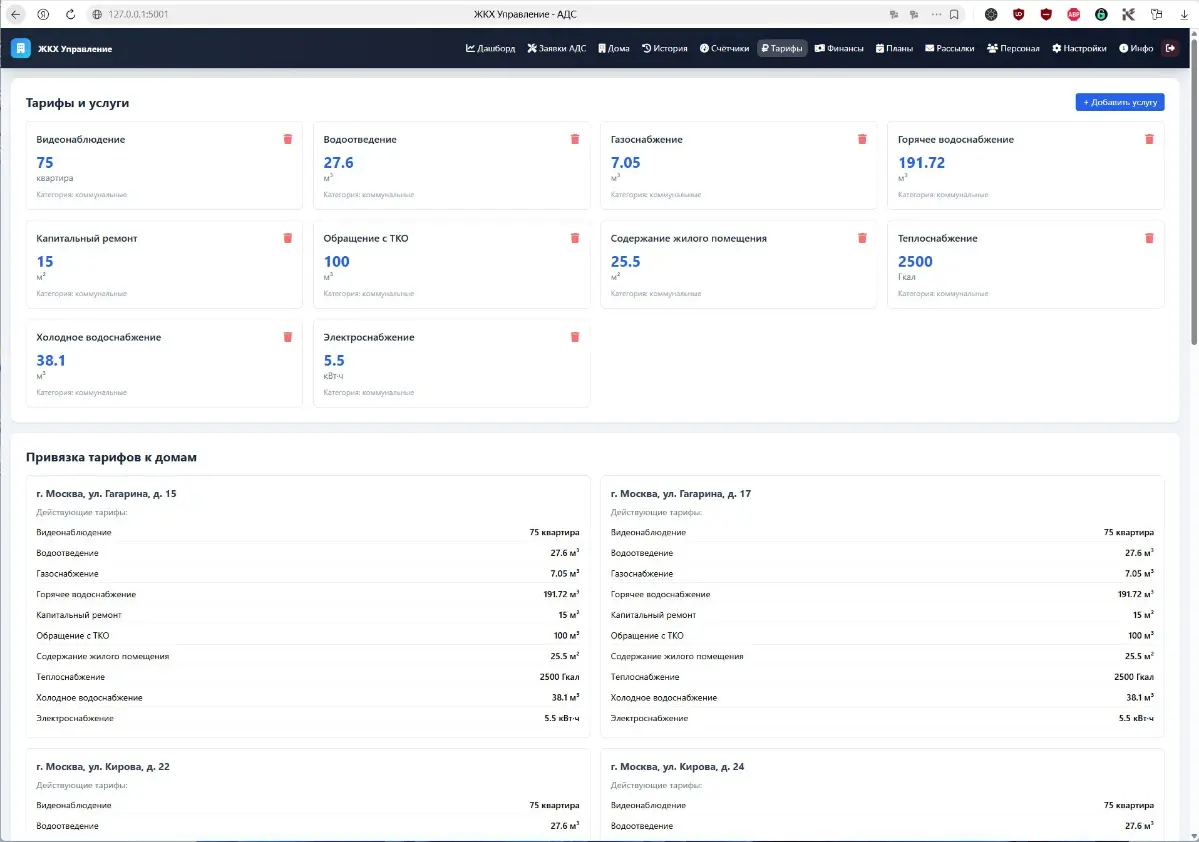Open Настройки in the navbar
Image resolution: width=1199 pixels, height=842 pixels.
[1079, 48]
